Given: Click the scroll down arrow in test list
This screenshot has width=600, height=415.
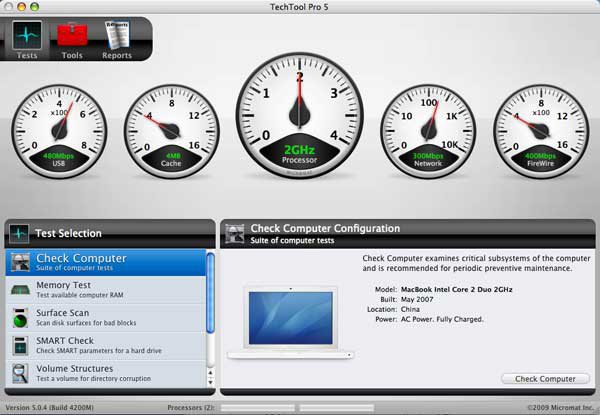Looking at the screenshot, I should click(210, 381).
